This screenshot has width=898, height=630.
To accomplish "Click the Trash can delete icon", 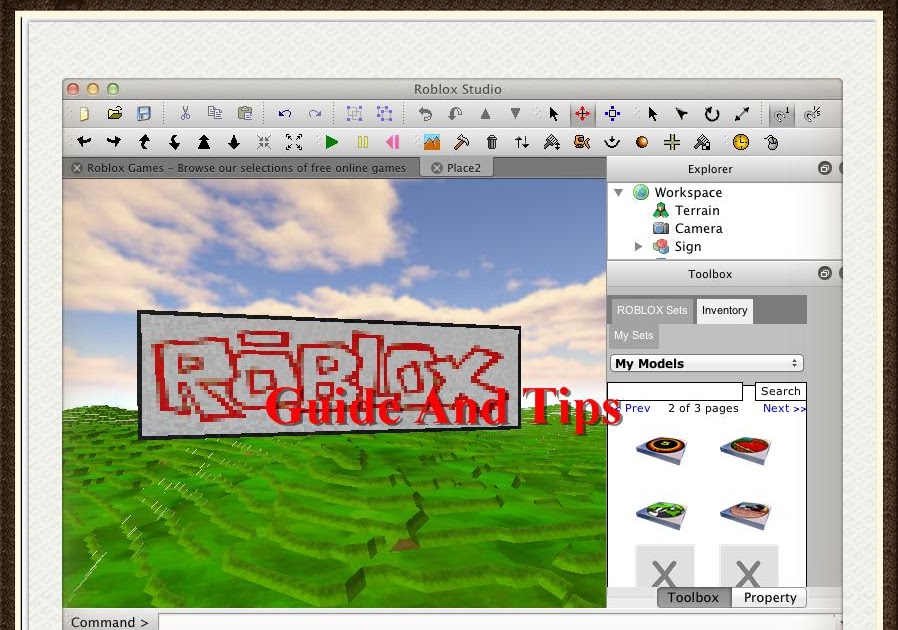I will [x=492, y=142].
